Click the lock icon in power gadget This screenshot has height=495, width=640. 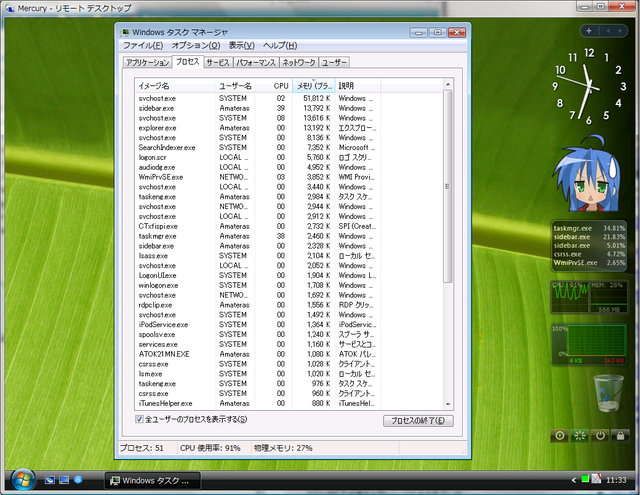pyautogui.click(x=620, y=436)
